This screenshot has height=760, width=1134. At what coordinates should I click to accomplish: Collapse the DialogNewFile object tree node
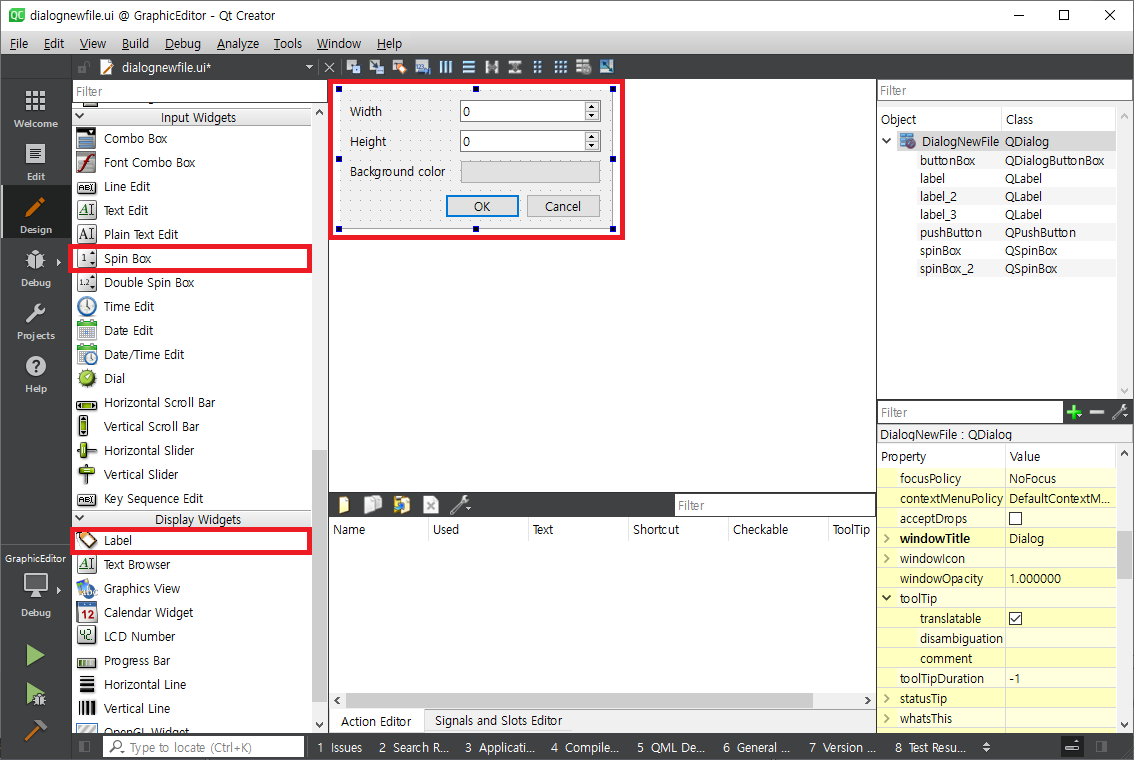(x=887, y=141)
